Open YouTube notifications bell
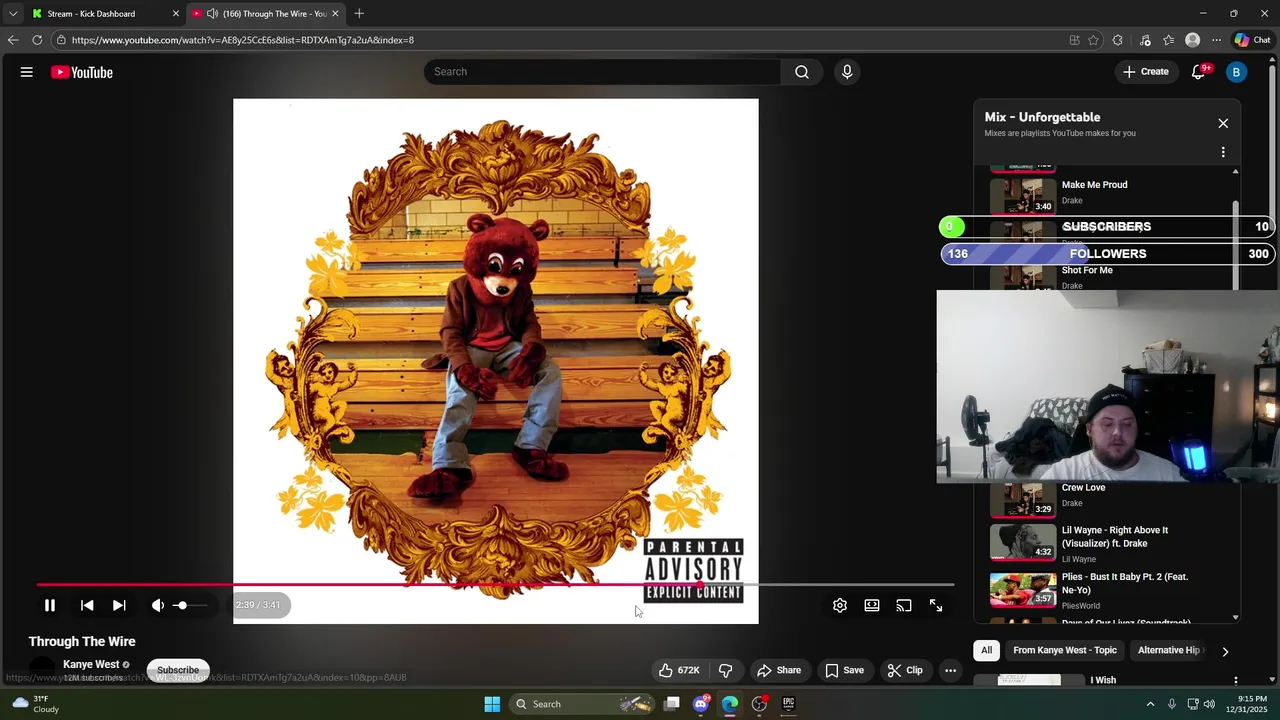The width and height of the screenshot is (1280, 720). [1198, 72]
